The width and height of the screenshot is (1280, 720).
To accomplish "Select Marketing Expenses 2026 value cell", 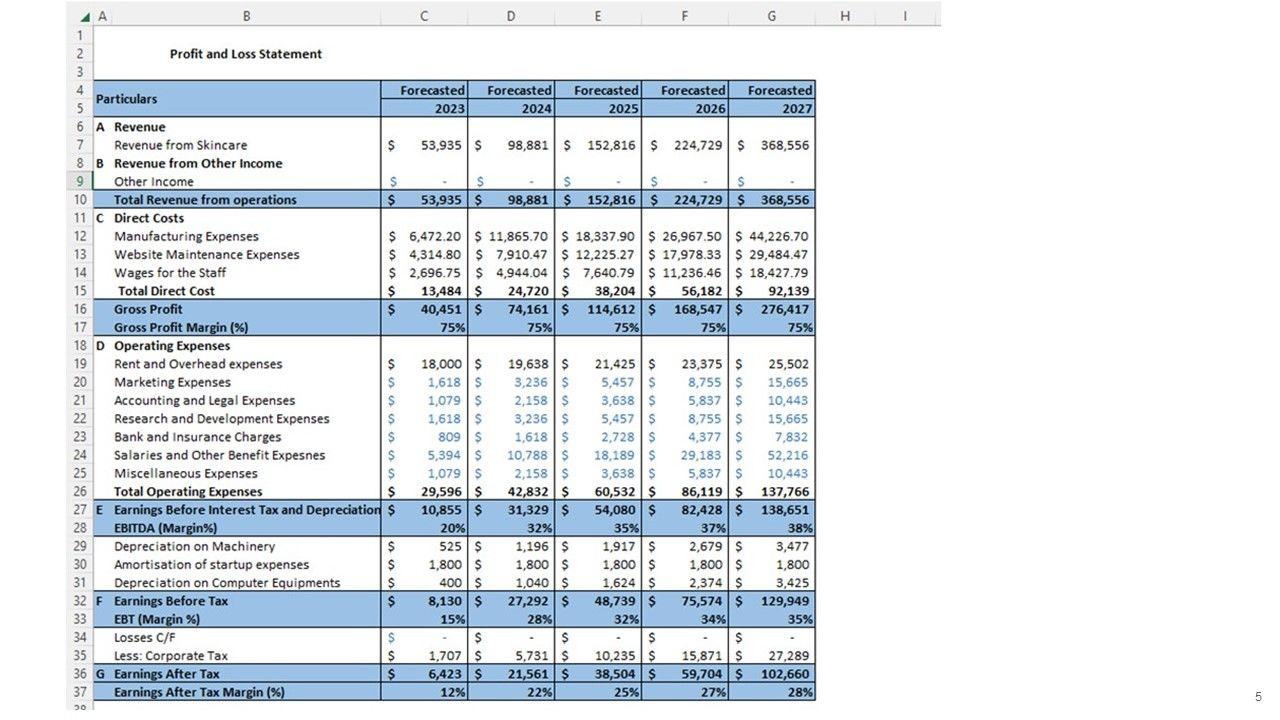I will coord(684,383).
